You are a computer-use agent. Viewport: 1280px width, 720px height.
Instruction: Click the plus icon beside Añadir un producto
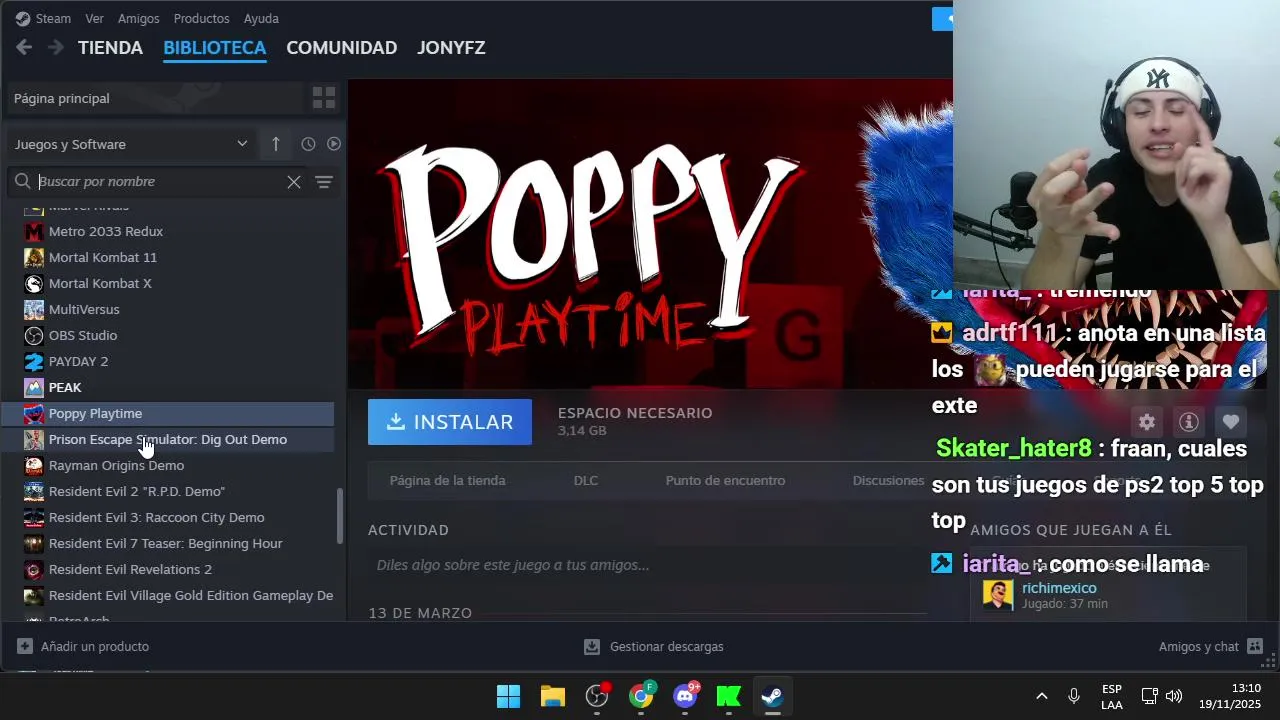point(25,646)
